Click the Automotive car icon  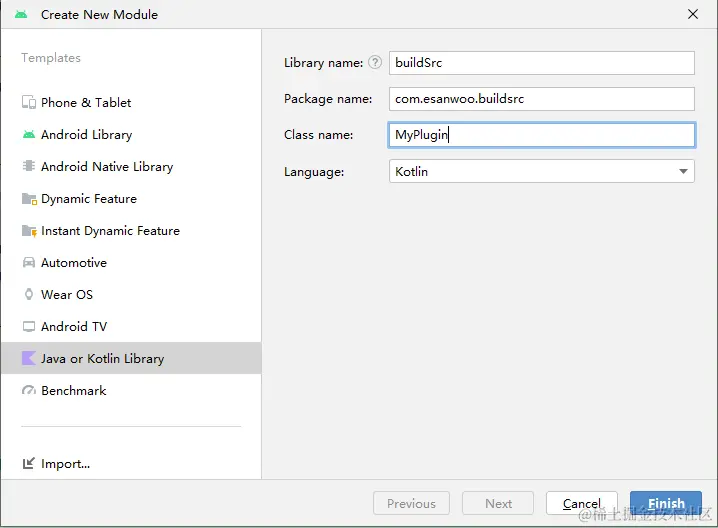click(x=29, y=262)
